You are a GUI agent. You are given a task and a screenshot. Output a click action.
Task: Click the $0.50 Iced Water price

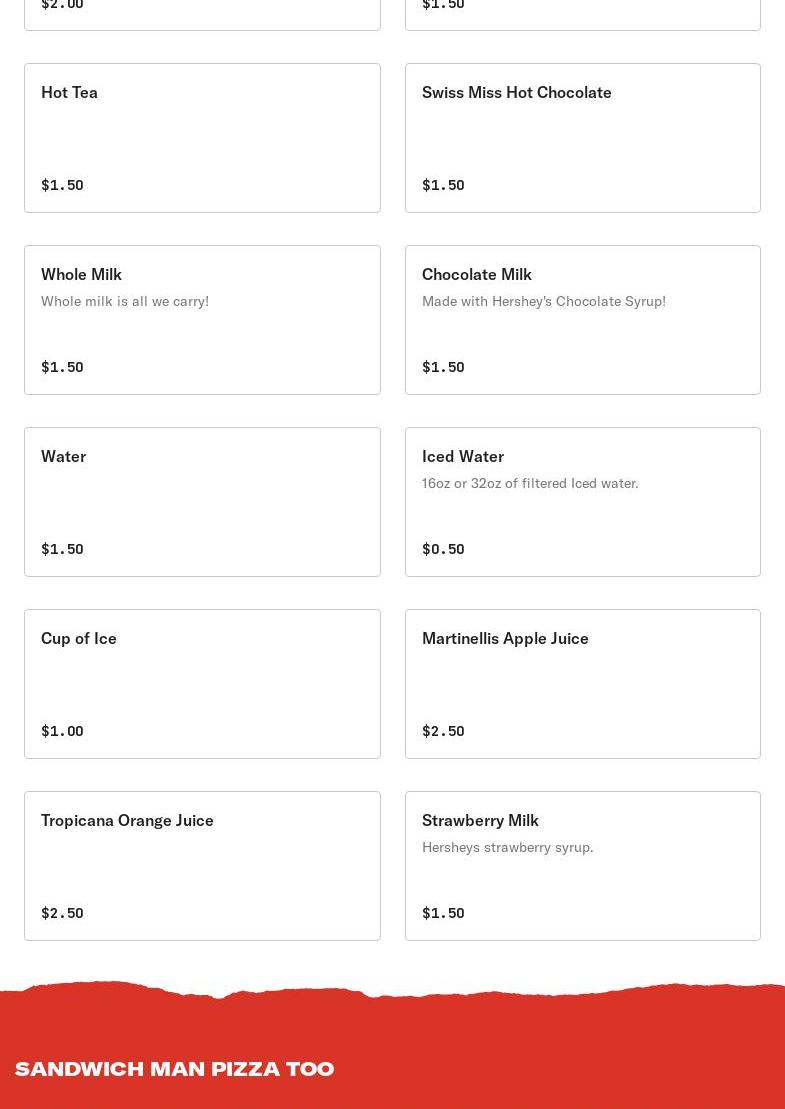pos(443,549)
